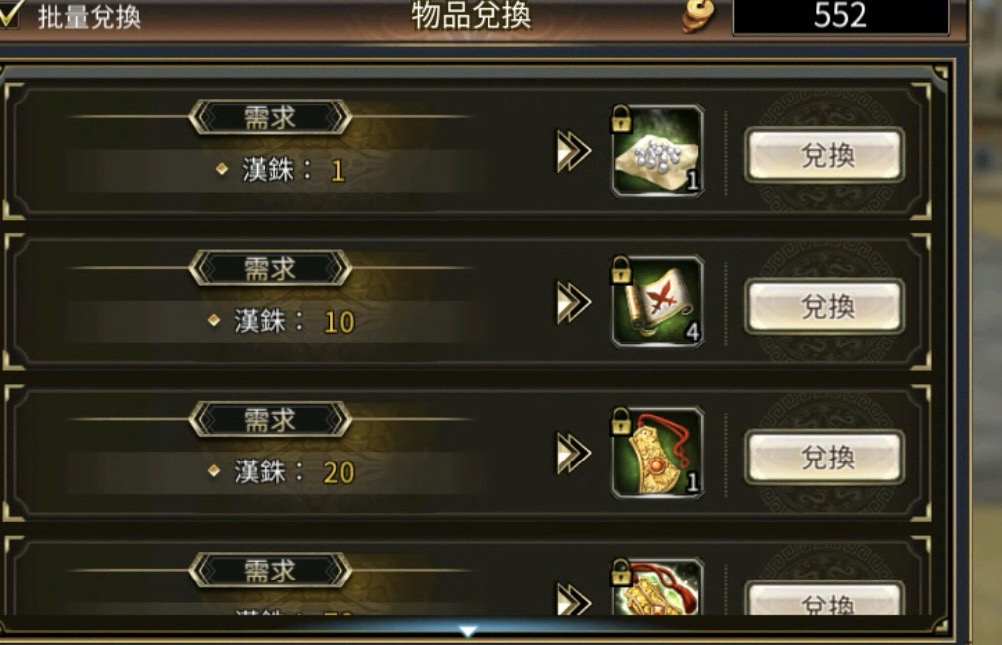Image resolution: width=1002 pixels, height=645 pixels.
Task: Click 兌換 button for 20 漢銖 pendant
Action: [825, 457]
